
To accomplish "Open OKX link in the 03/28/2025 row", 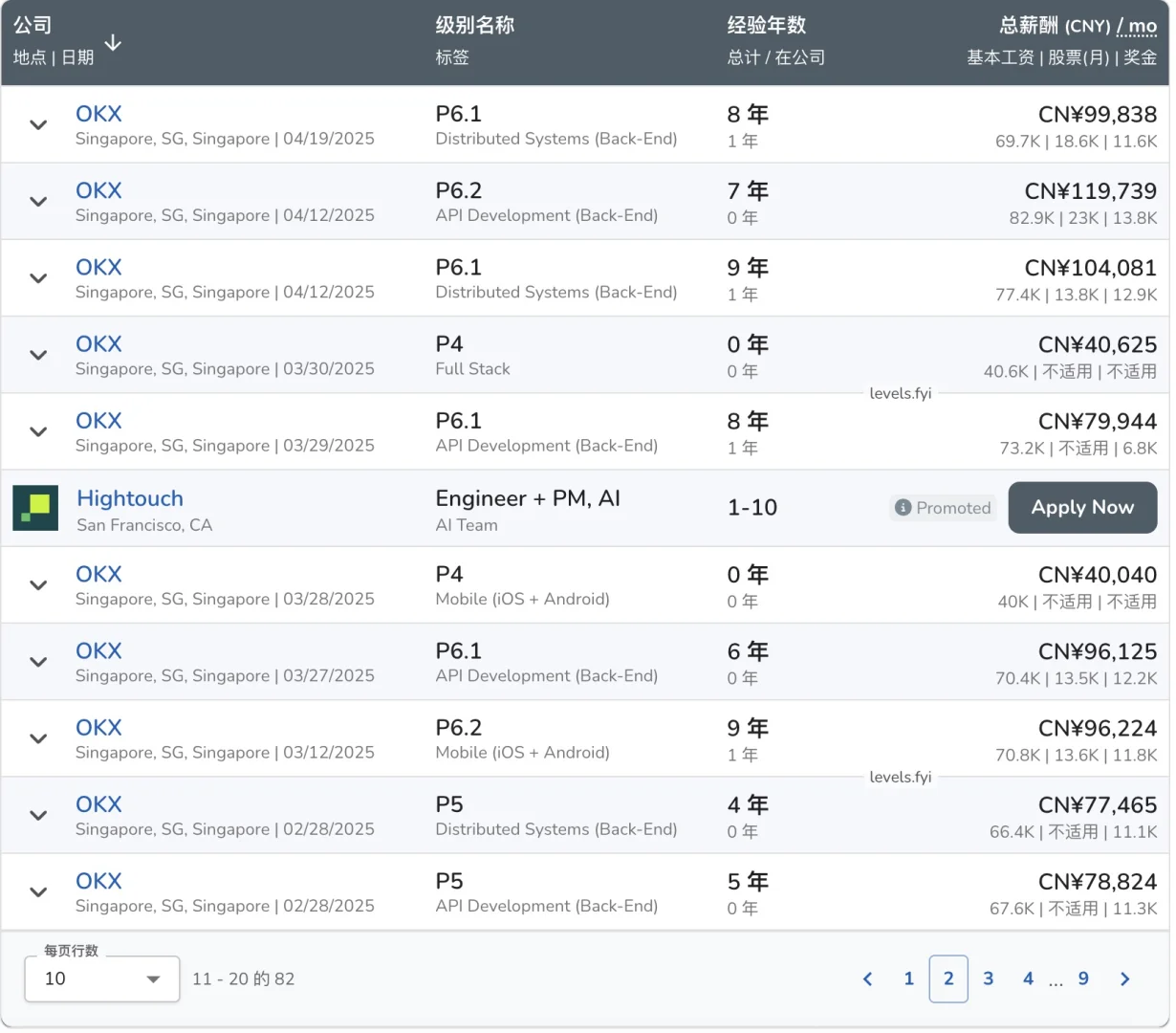I will (x=98, y=574).
